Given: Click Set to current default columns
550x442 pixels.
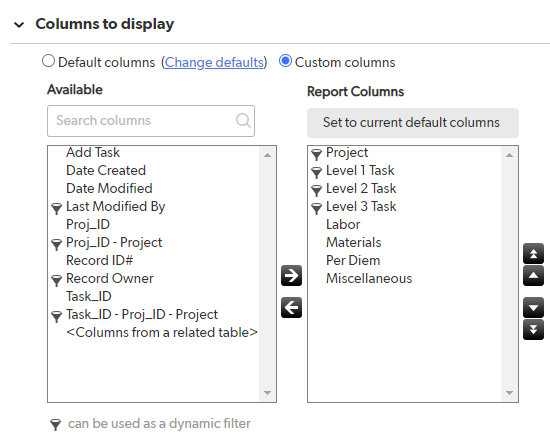Looking at the screenshot, I should pyautogui.click(x=413, y=123).
